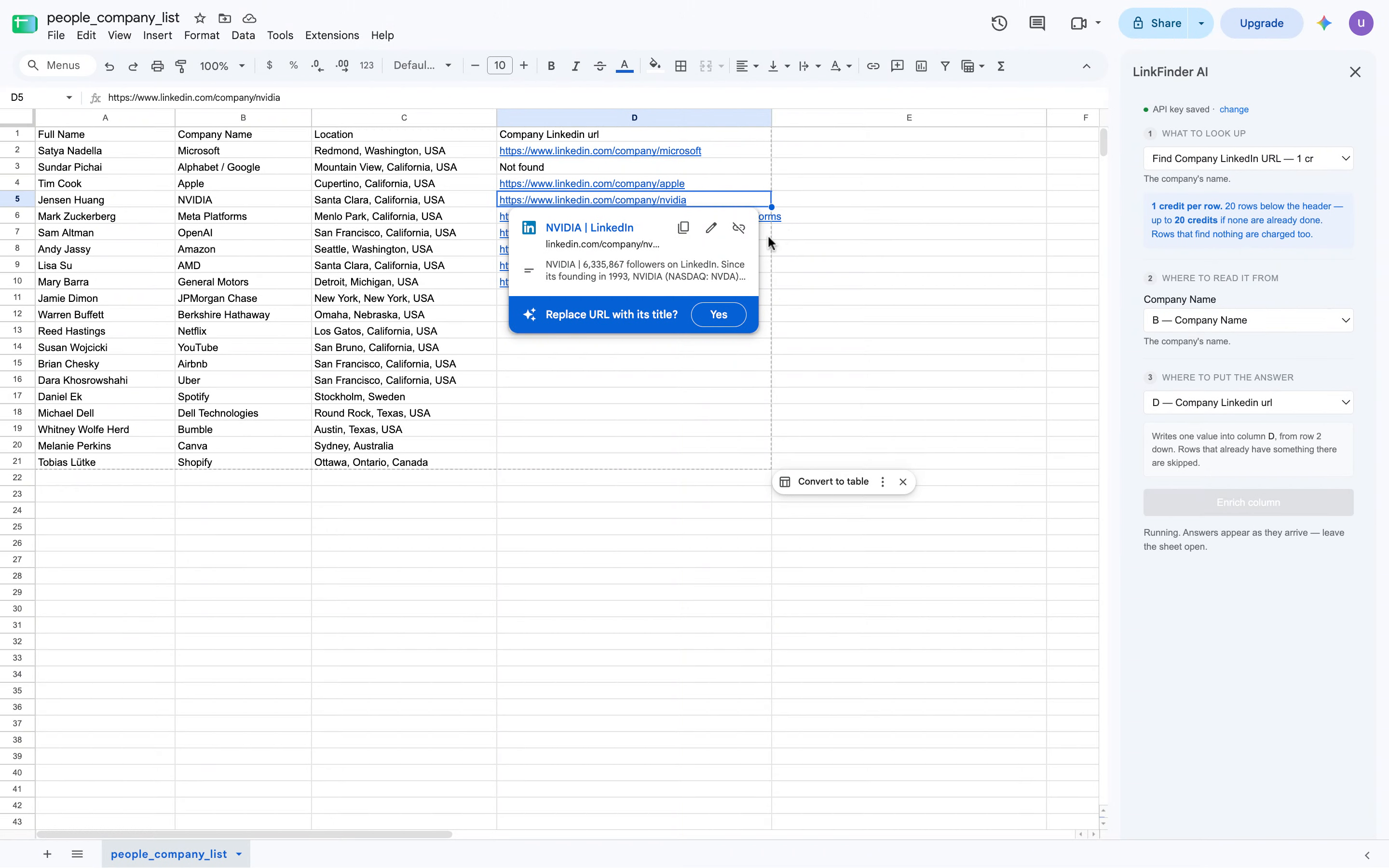
Task: Toggle bold formatting
Action: pyautogui.click(x=551, y=66)
